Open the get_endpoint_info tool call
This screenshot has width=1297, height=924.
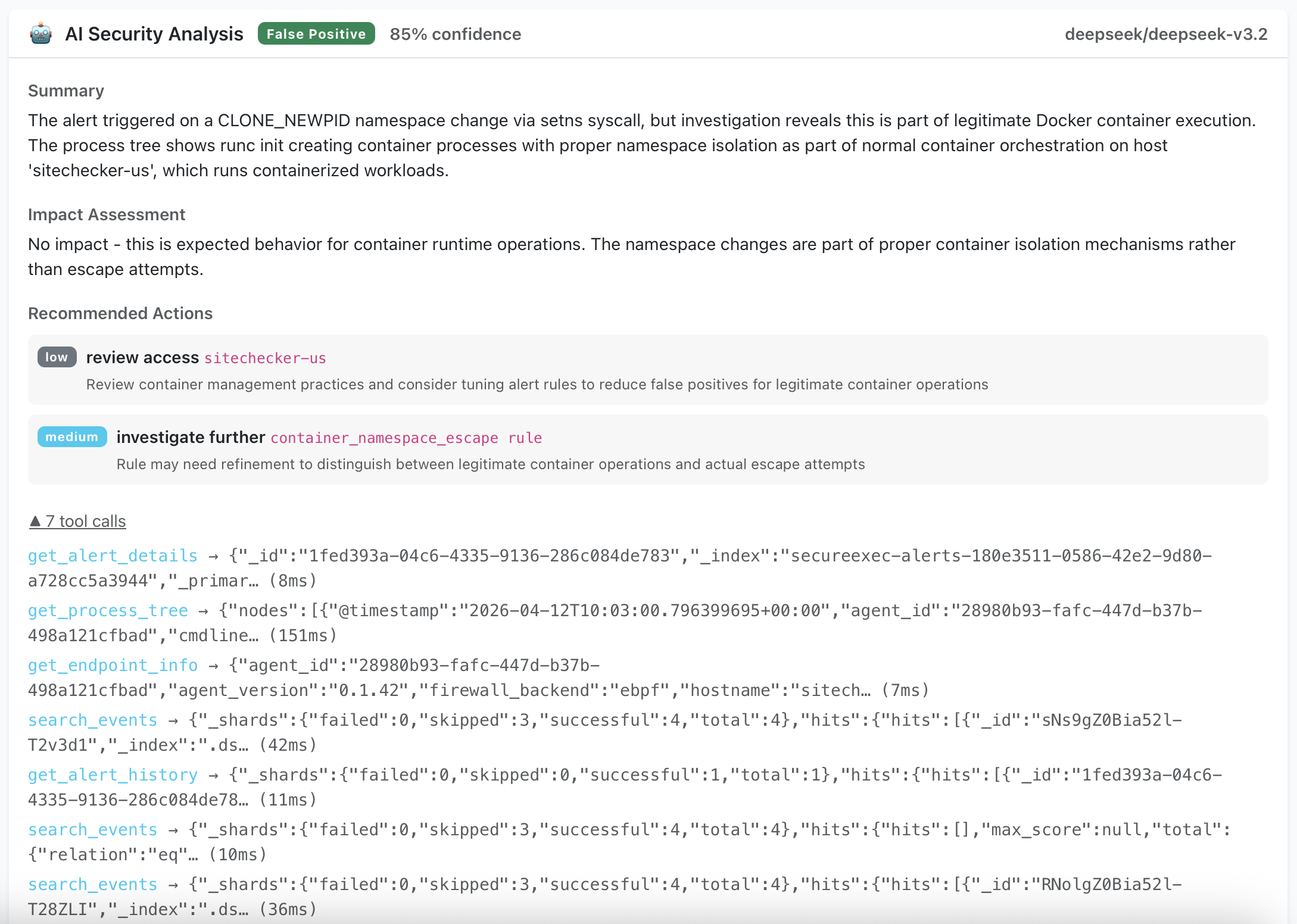pyautogui.click(x=112, y=665)
